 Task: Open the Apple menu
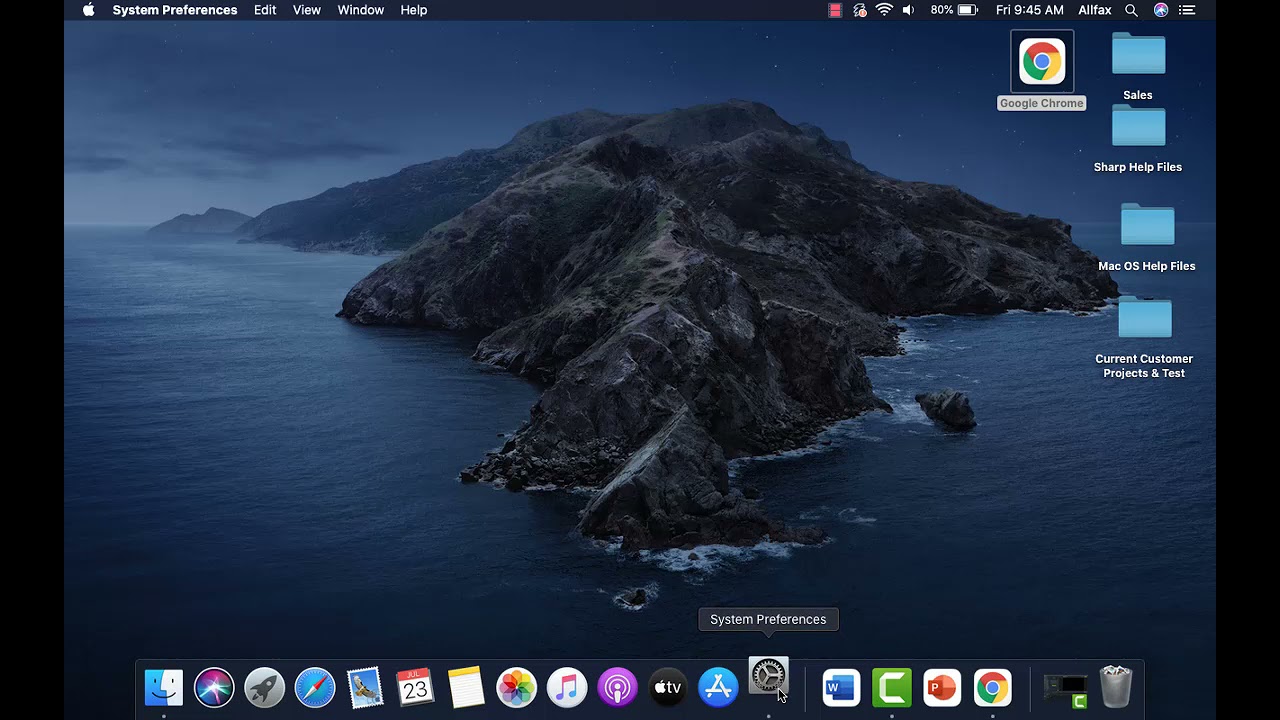[x=88, y=10]
